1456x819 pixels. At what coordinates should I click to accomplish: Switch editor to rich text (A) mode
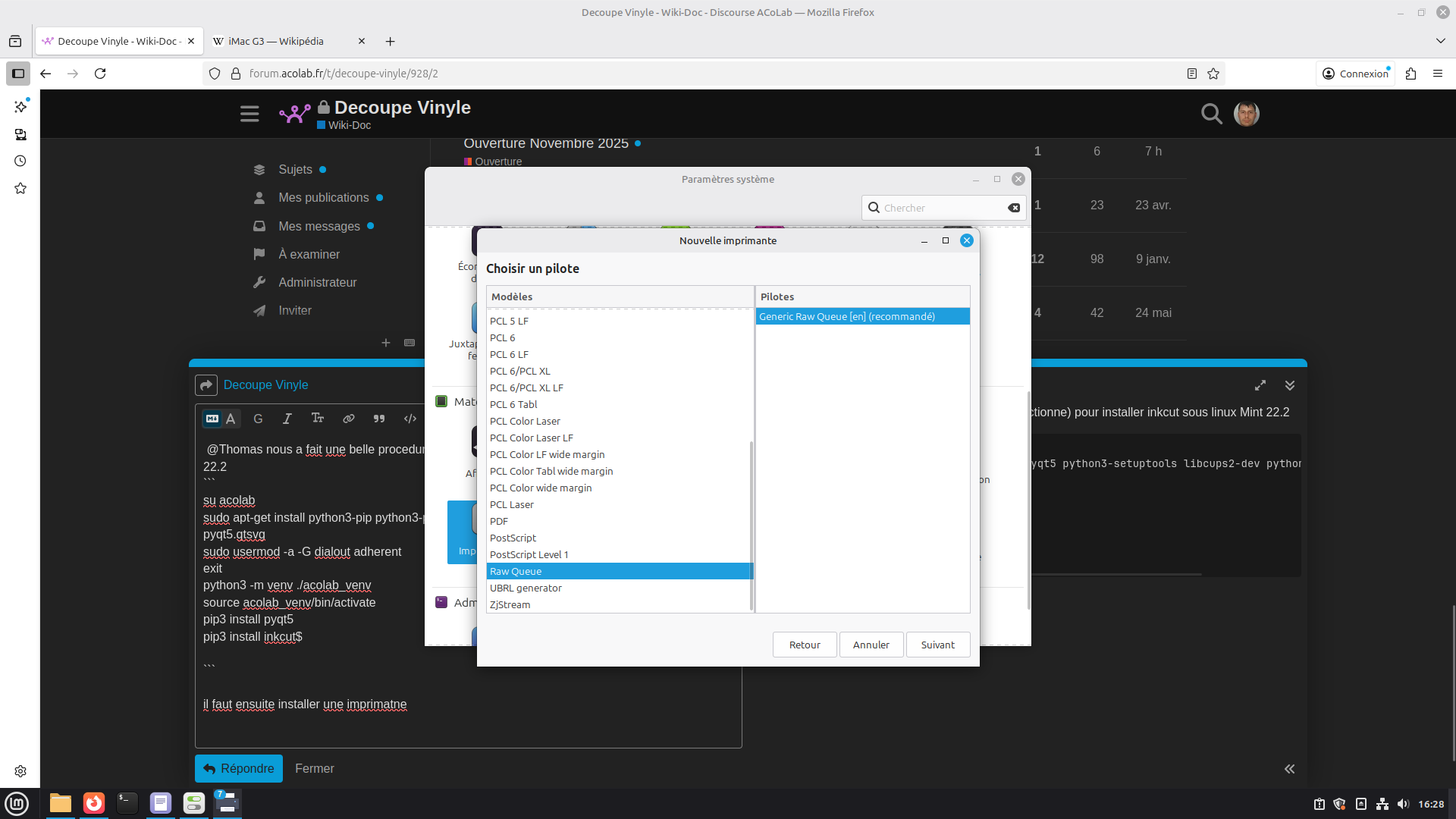[231, 419]
